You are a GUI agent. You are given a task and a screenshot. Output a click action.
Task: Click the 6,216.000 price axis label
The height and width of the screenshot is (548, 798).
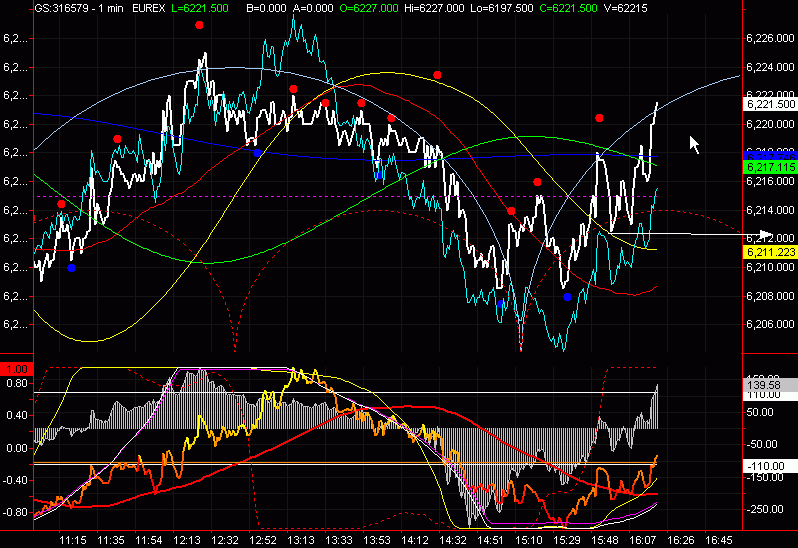tap(770, 181)
